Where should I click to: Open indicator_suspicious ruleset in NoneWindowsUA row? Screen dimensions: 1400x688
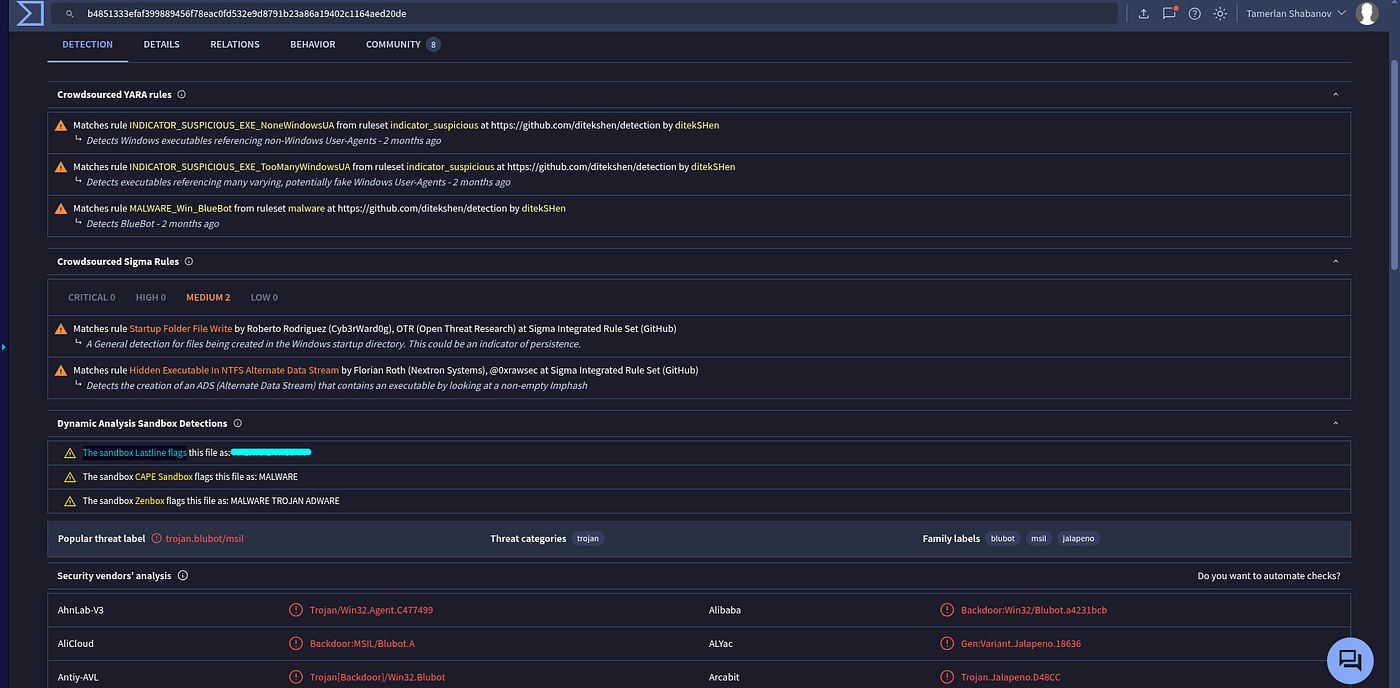click(435, 125)
